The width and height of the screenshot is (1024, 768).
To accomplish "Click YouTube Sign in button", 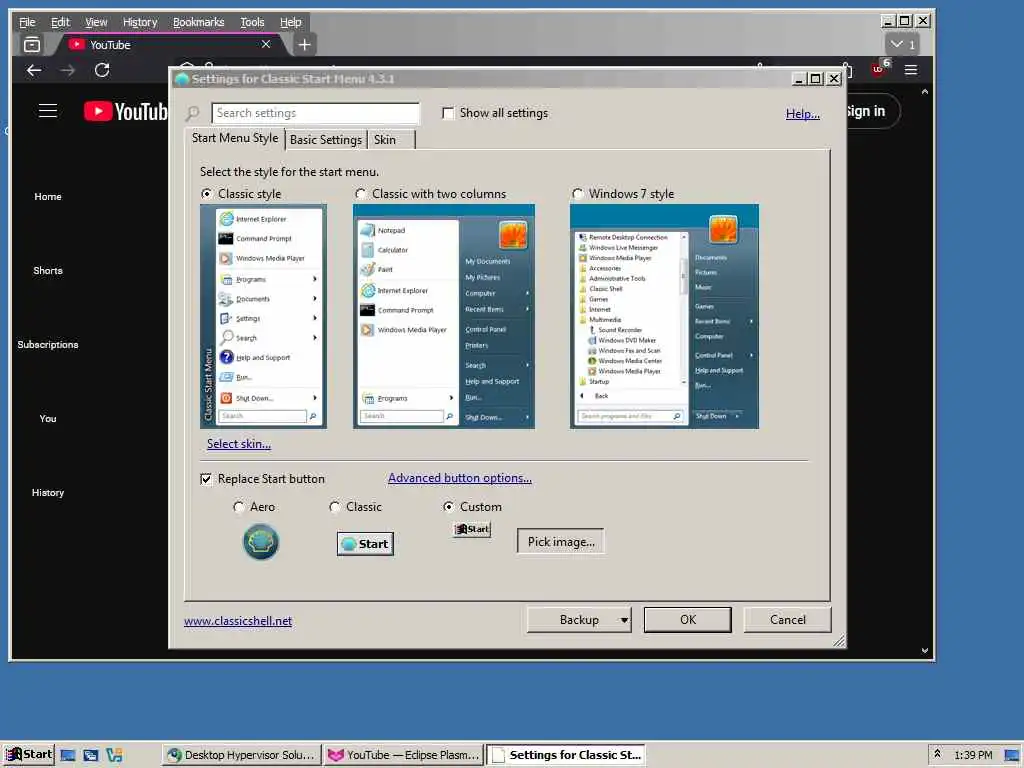I will tap(872, 112).
